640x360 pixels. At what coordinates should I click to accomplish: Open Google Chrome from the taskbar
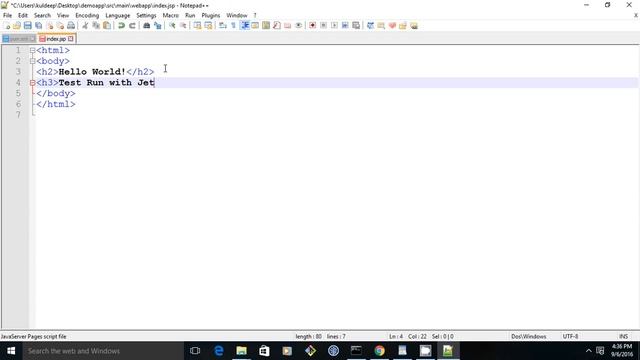click(379, 351)
